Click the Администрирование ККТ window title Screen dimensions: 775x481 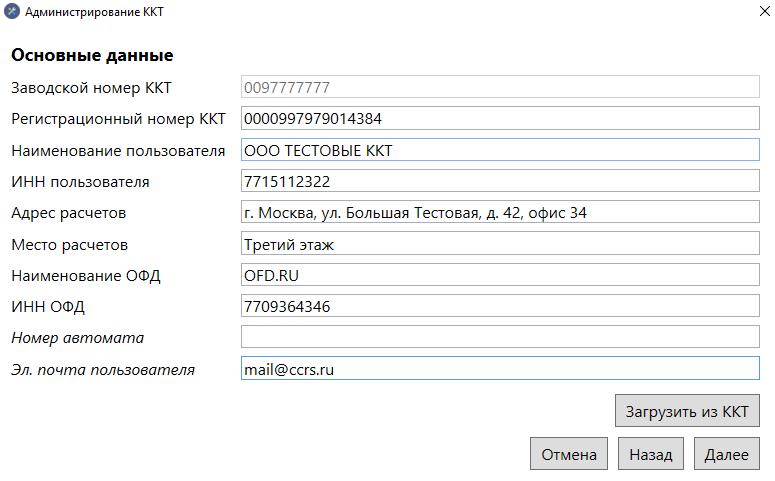coord(94,12)
